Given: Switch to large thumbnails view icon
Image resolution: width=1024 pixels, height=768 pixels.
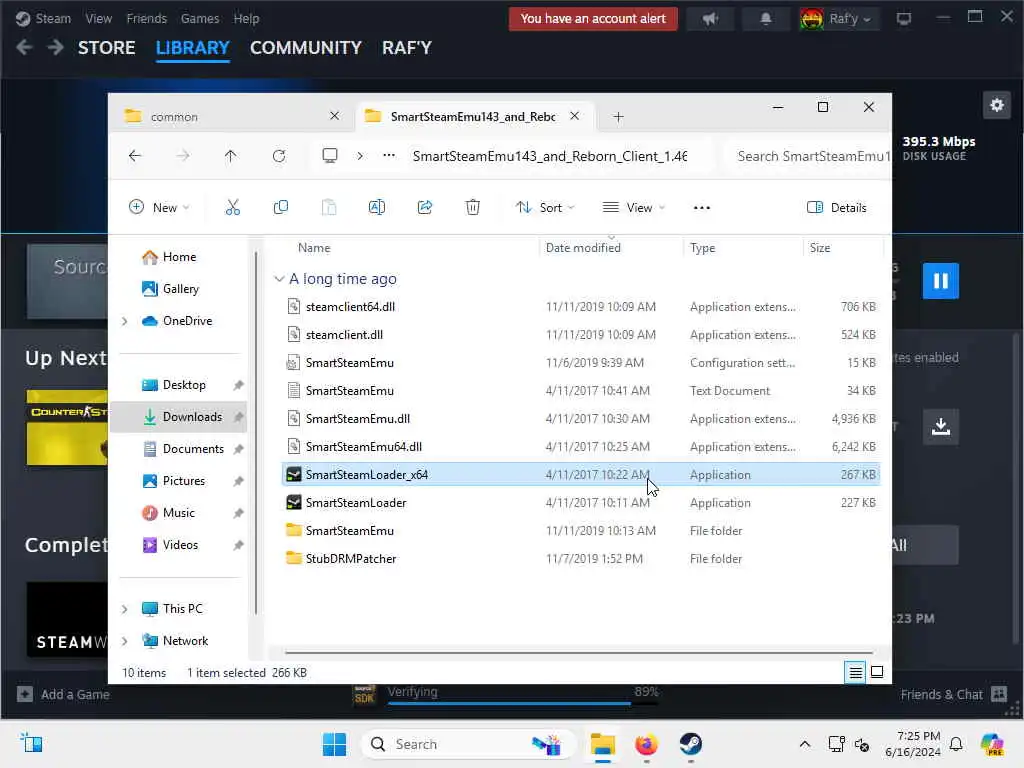Looking at the screenshot, I should coord(877,672).
